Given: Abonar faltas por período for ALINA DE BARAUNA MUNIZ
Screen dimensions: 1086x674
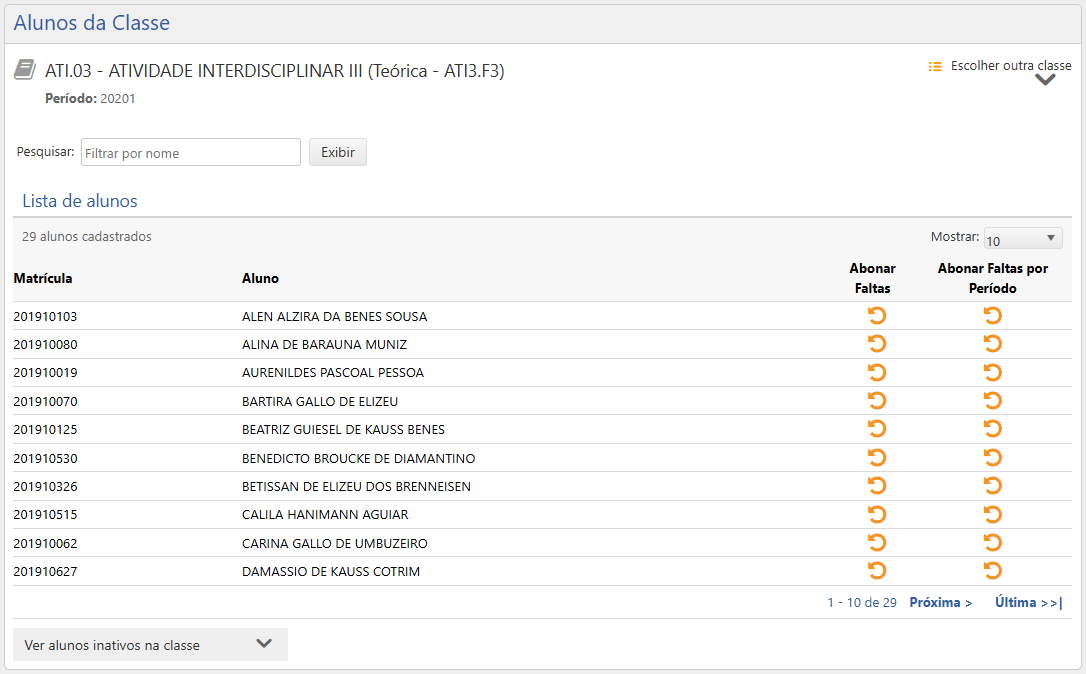Looking at the screenshot, I should click(x=992, y=343).
